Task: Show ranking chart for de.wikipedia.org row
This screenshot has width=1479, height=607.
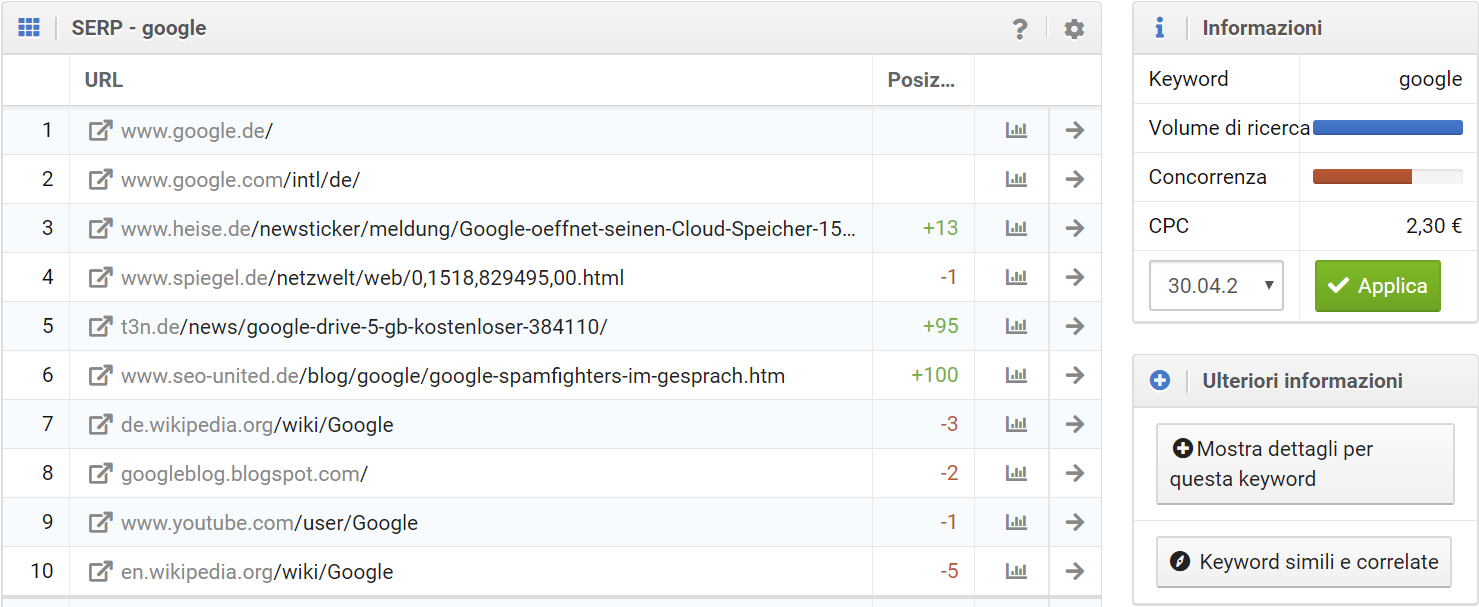Action: point(1016,424)
